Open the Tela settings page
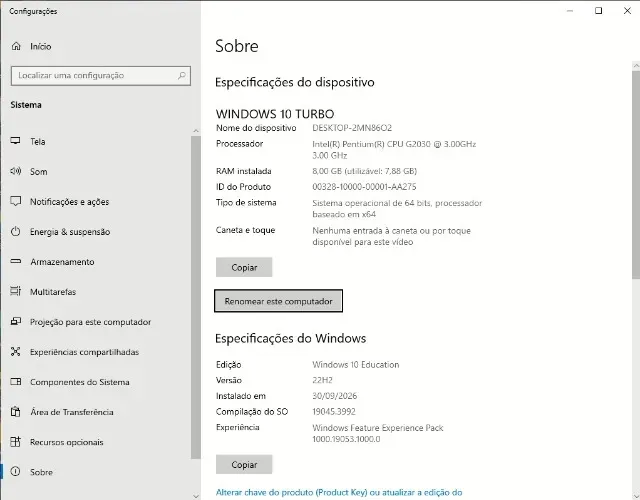Image resolution: width=640 pixels, height=500 pixels. [x=96, y=142]
